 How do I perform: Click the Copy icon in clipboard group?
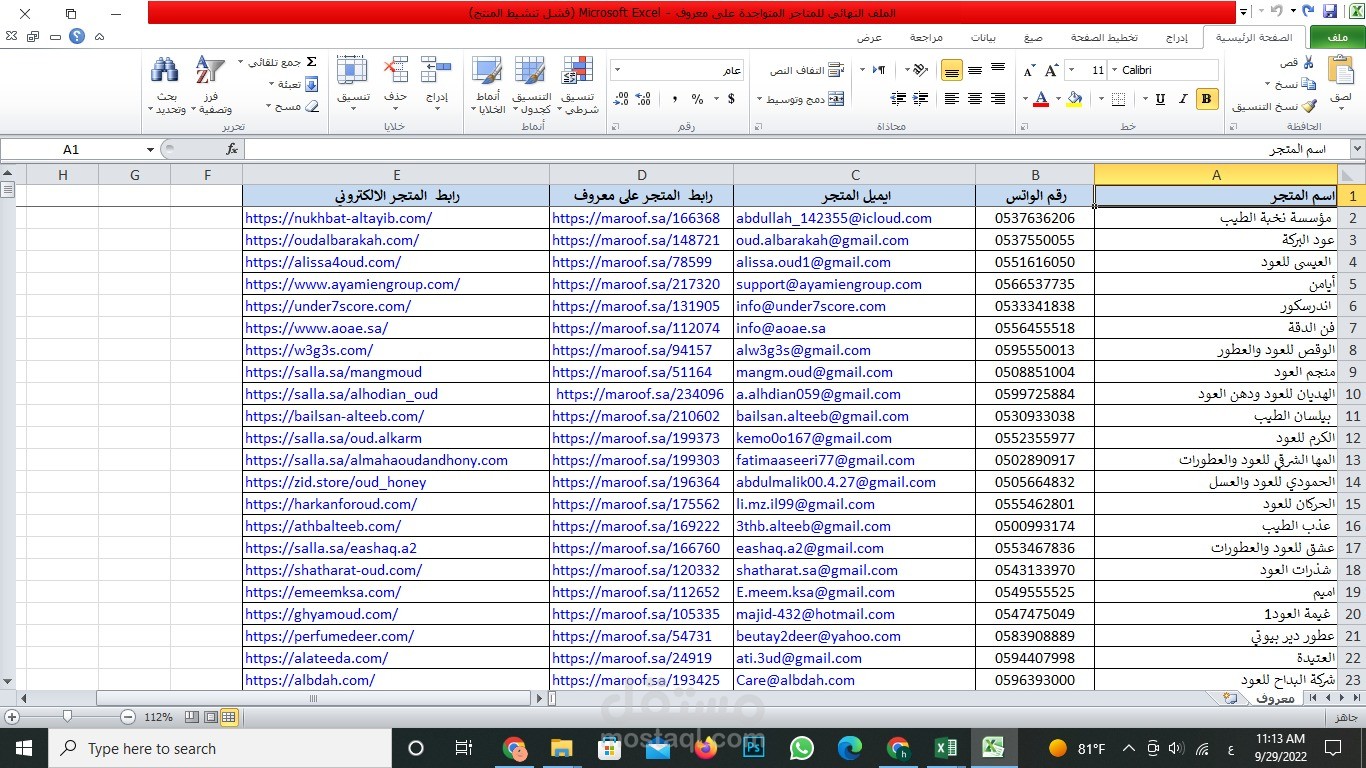[1308, 85]
